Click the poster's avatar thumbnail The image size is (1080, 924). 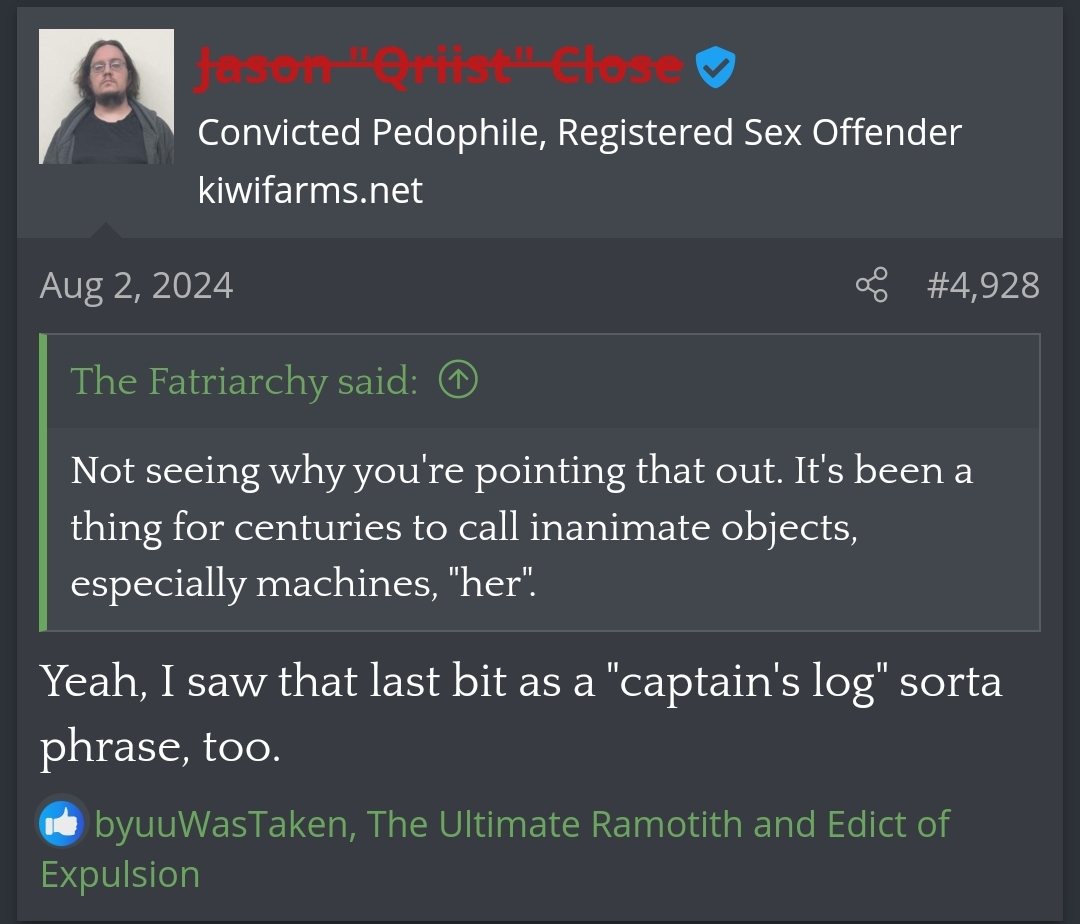[x=106, y=96]
